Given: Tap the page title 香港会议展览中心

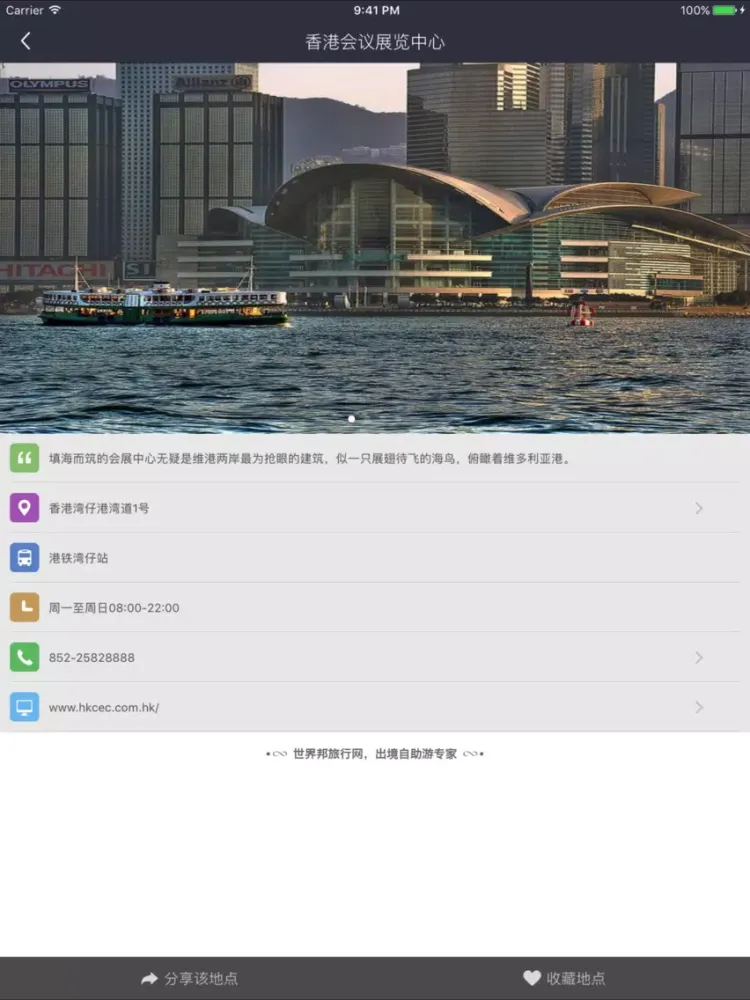Looking at the screenshot, I should click(375, 42).
